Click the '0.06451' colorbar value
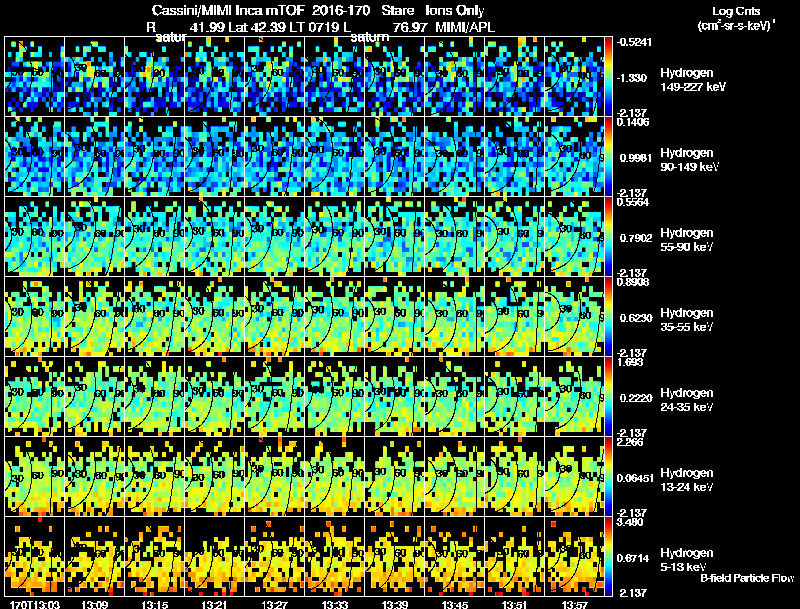Screen dimensions: 800x609 635,478
